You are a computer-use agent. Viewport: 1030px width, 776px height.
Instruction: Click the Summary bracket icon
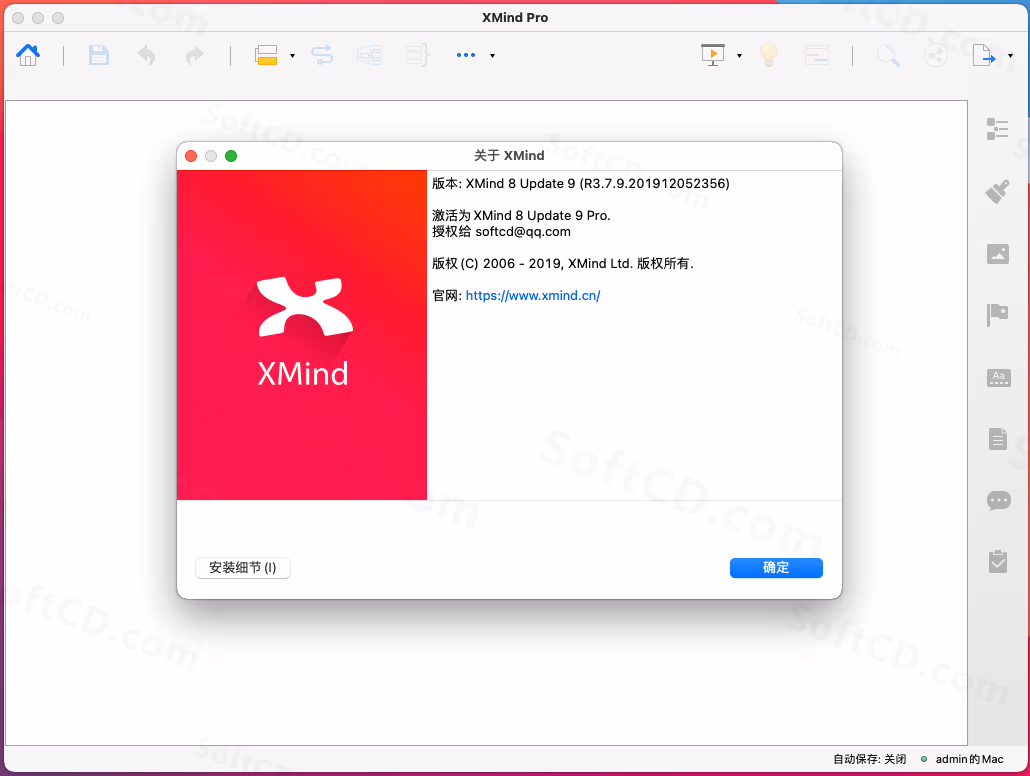(417, 55)
